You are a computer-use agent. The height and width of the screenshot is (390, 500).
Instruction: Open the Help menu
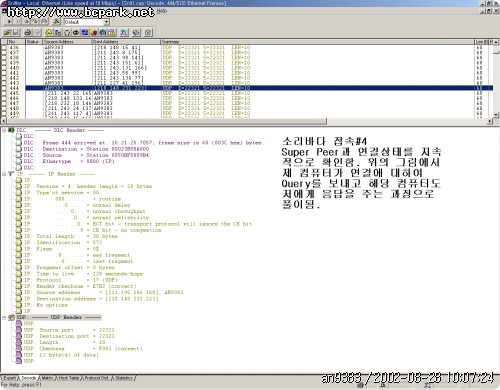click(162, 11)
